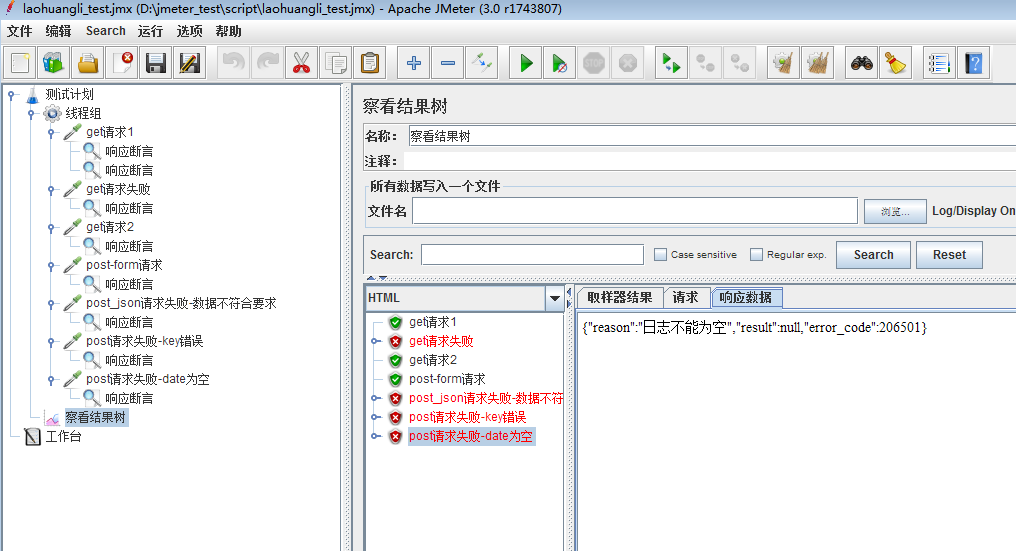This screenshot has height=551, width=1016.
Task: Click the Reset button
Action: 949,255
